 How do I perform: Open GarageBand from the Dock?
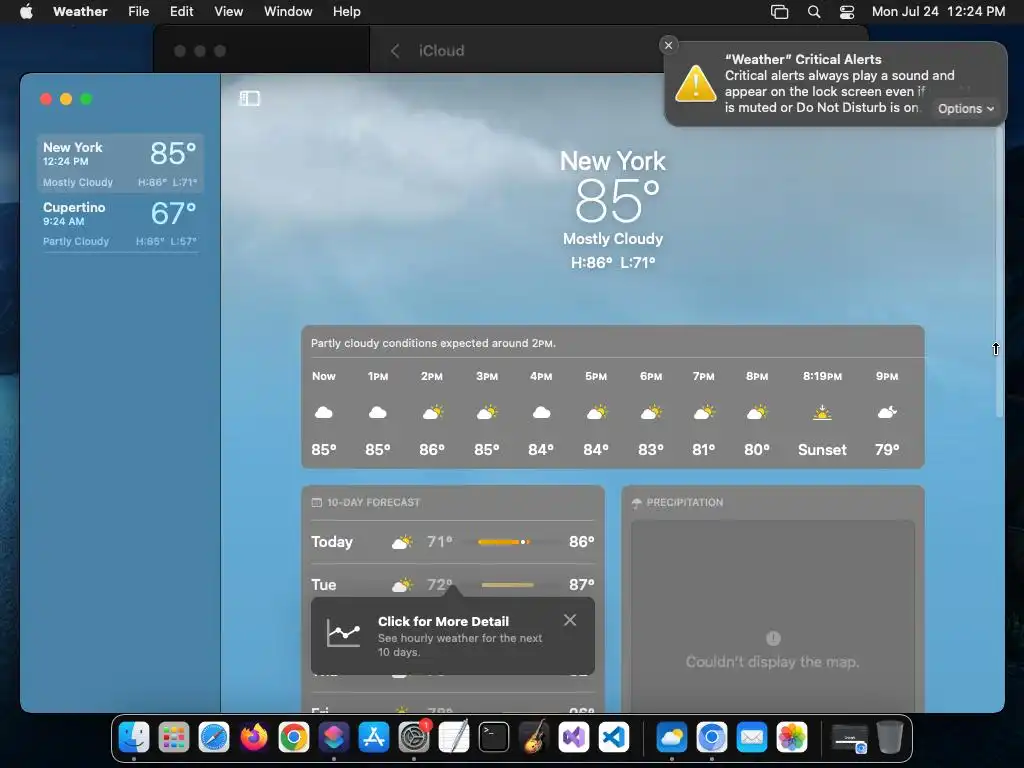click(x=534, y=737)
